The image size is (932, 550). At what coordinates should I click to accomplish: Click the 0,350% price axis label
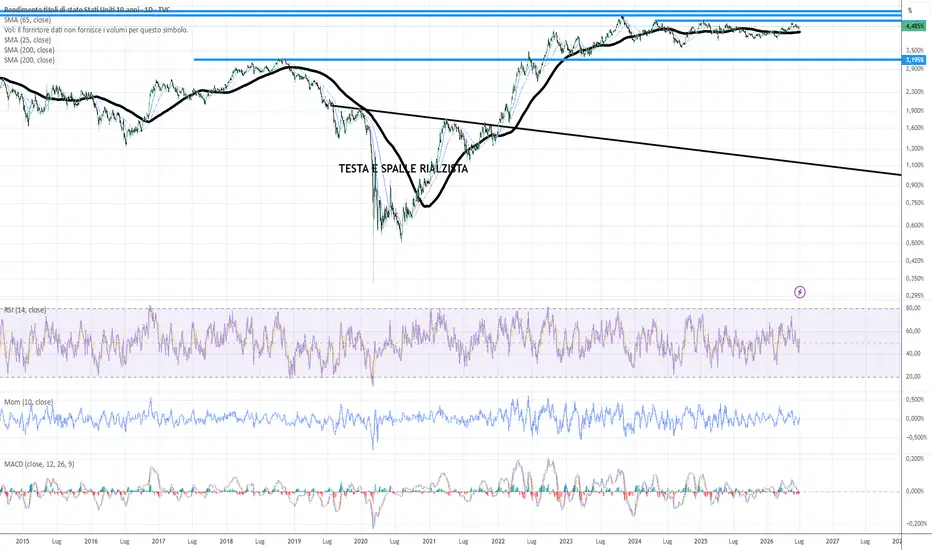click(x=915, y=278)
